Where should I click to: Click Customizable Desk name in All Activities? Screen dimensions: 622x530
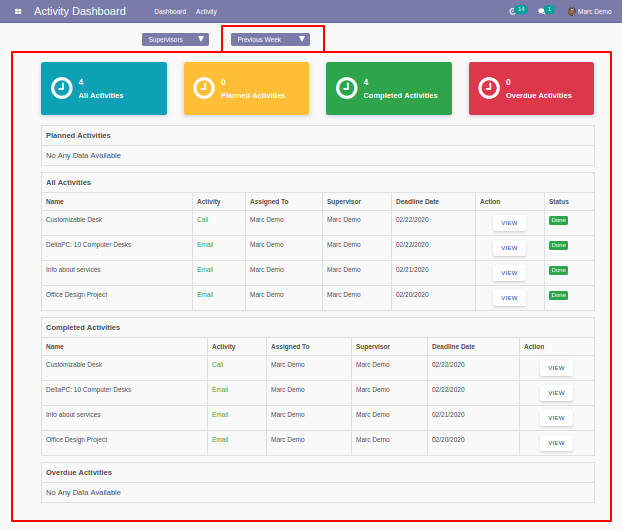[x=74, y=220]
